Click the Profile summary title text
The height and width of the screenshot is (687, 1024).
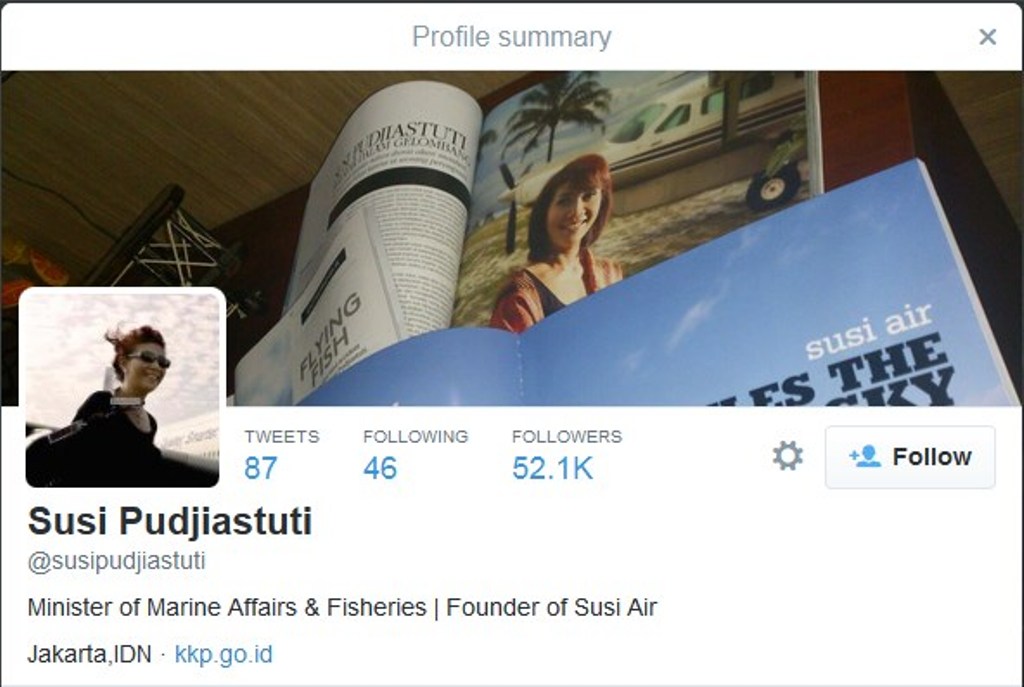(511, 37)
